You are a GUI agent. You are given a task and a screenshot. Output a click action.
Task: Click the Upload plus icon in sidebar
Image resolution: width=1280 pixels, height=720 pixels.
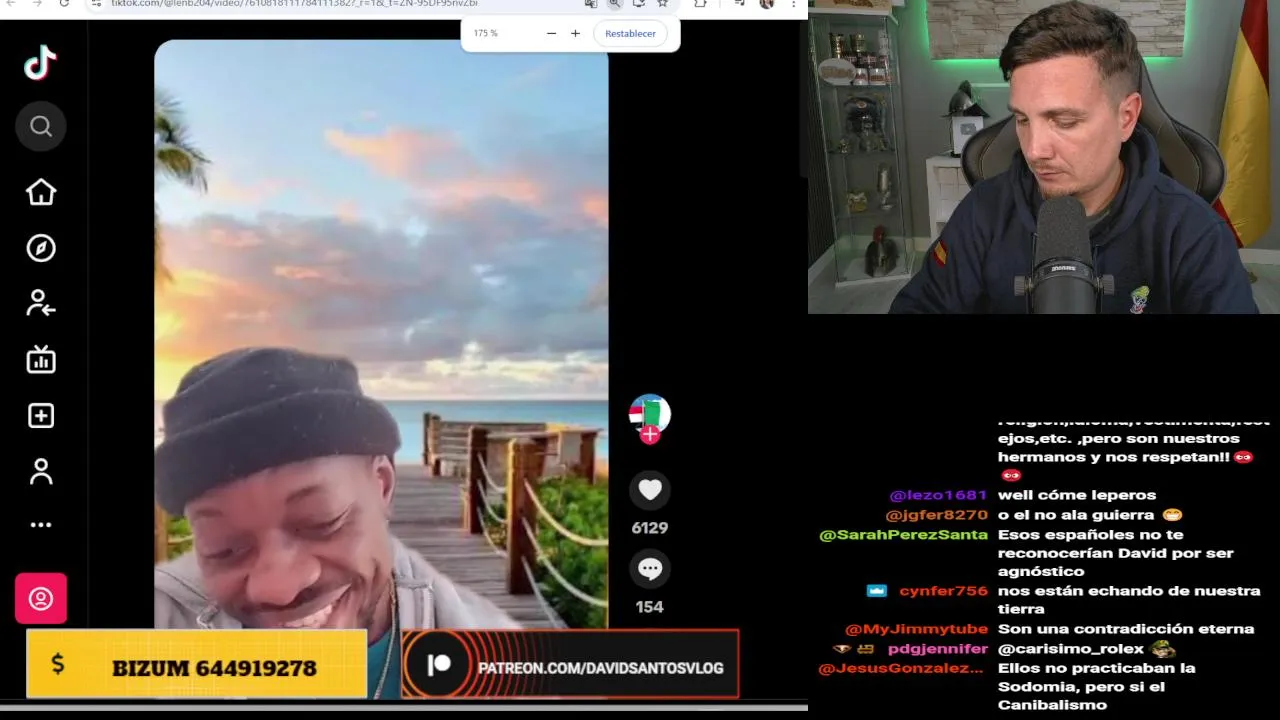click(41, 415)
